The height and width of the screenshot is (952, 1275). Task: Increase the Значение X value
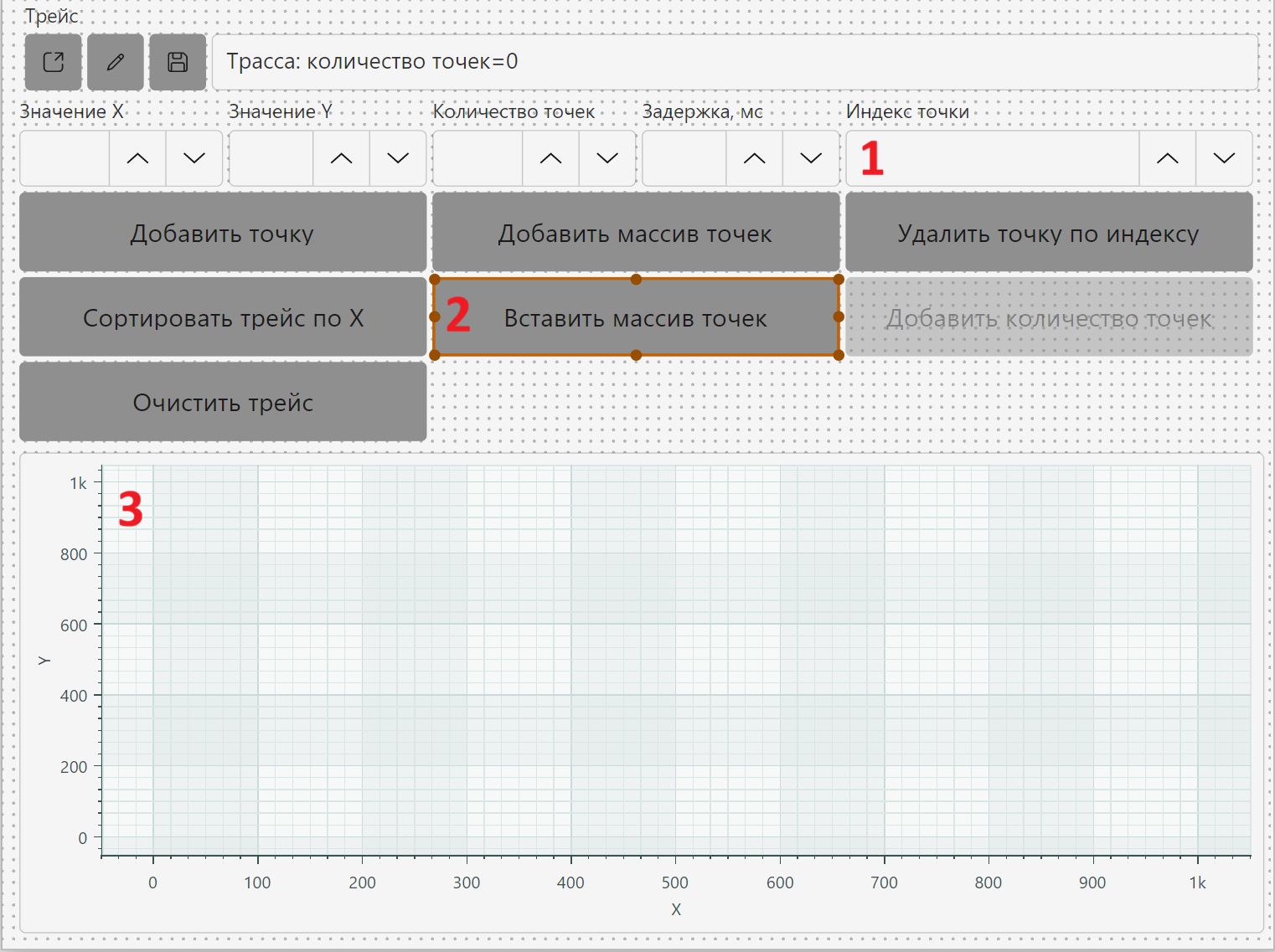click(137, 158)
